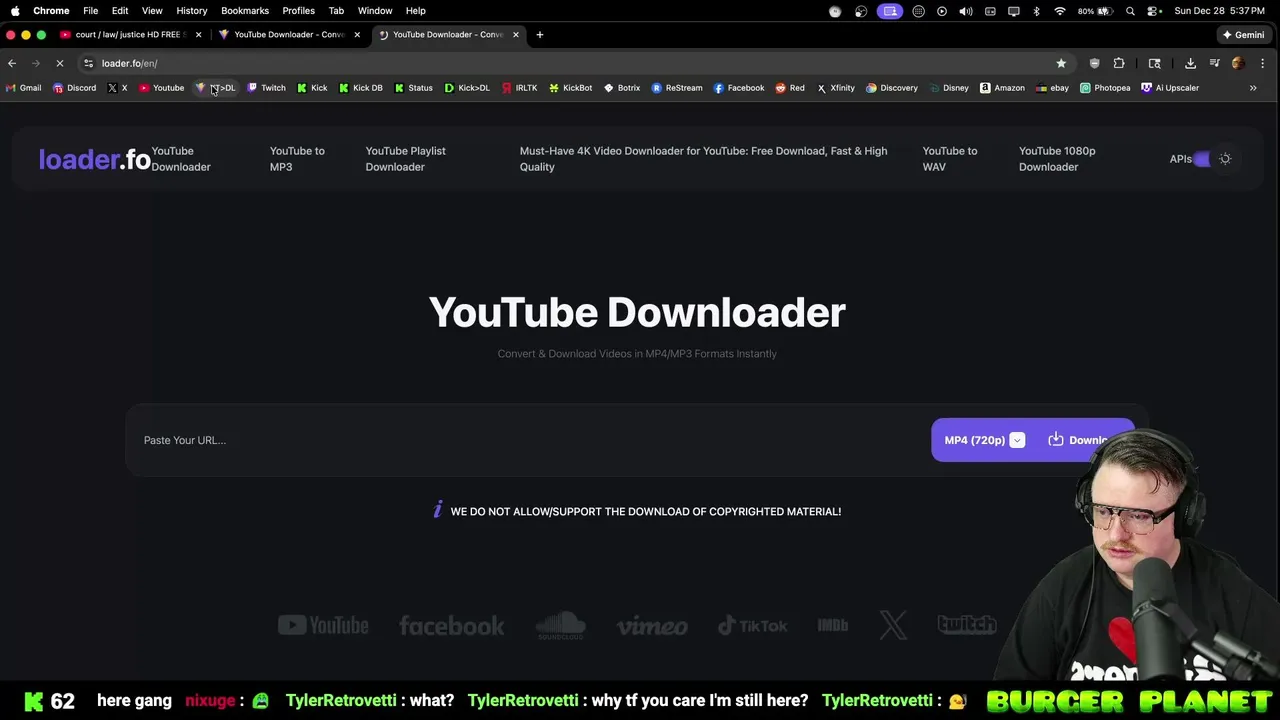1280x720 pixels.
Task: Open the Amazon bookmark
Action: [x=1002, y=88]
